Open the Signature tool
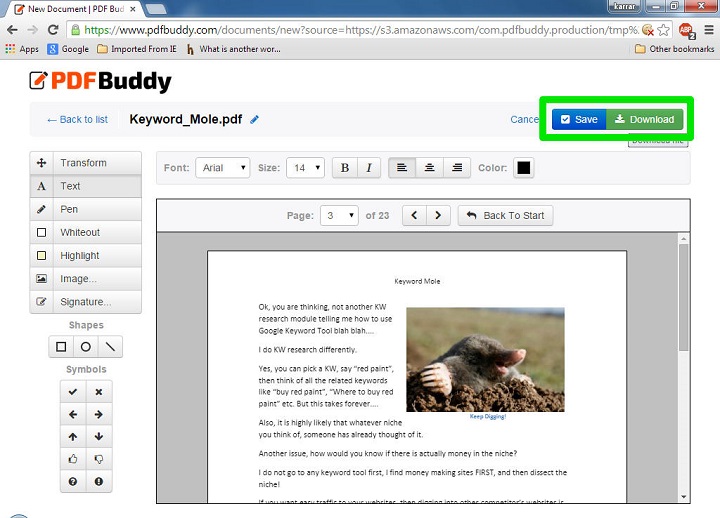720x518 pixels. [x=85, y=302]
